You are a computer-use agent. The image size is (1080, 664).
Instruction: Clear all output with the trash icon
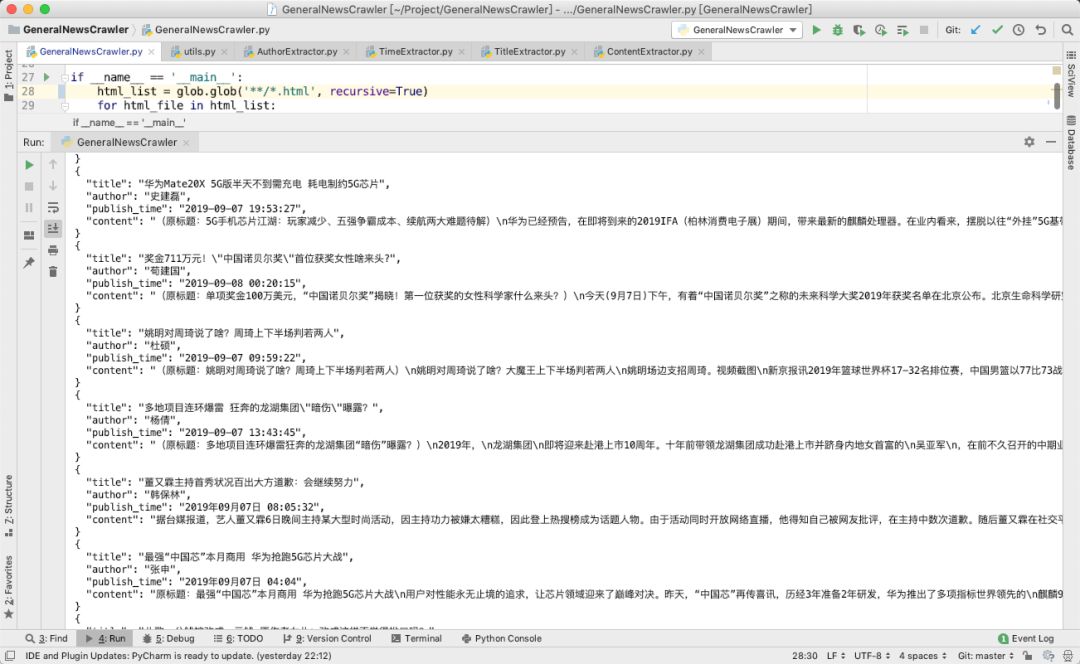click(x=53, y=271)
